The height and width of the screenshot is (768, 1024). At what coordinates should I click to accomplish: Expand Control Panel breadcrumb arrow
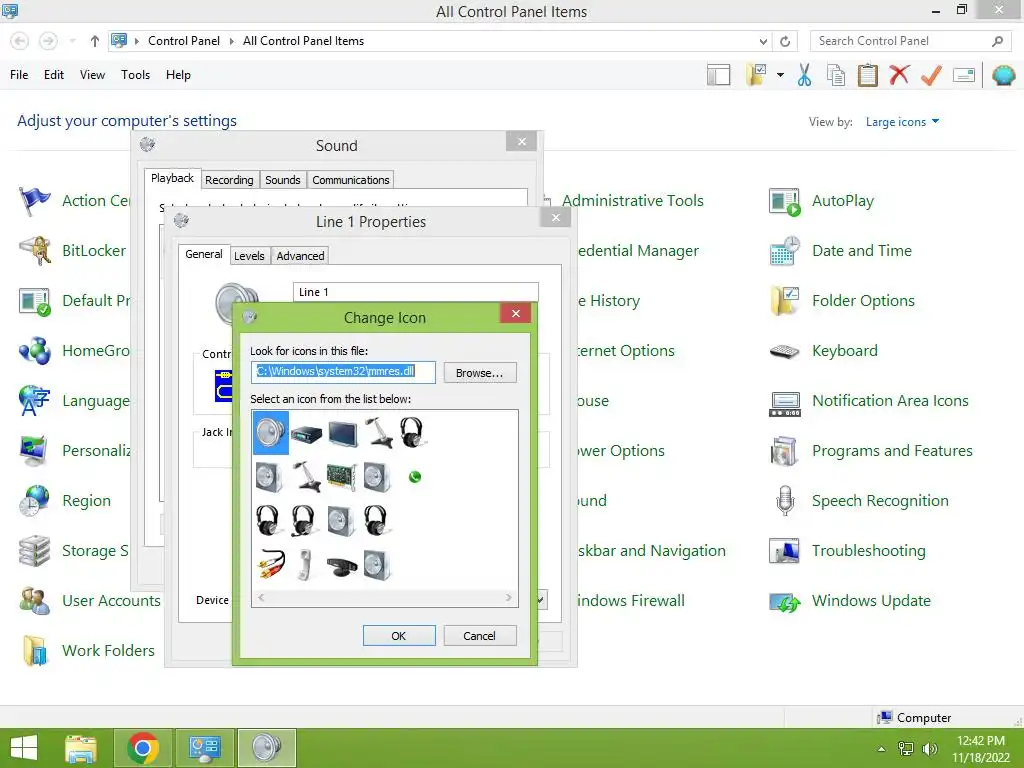tap(231, 41)
